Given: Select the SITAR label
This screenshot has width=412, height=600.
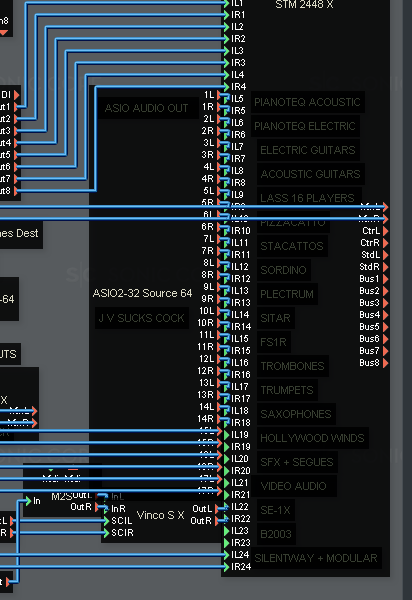Looking at the screenshot, I should click(275, 318).
